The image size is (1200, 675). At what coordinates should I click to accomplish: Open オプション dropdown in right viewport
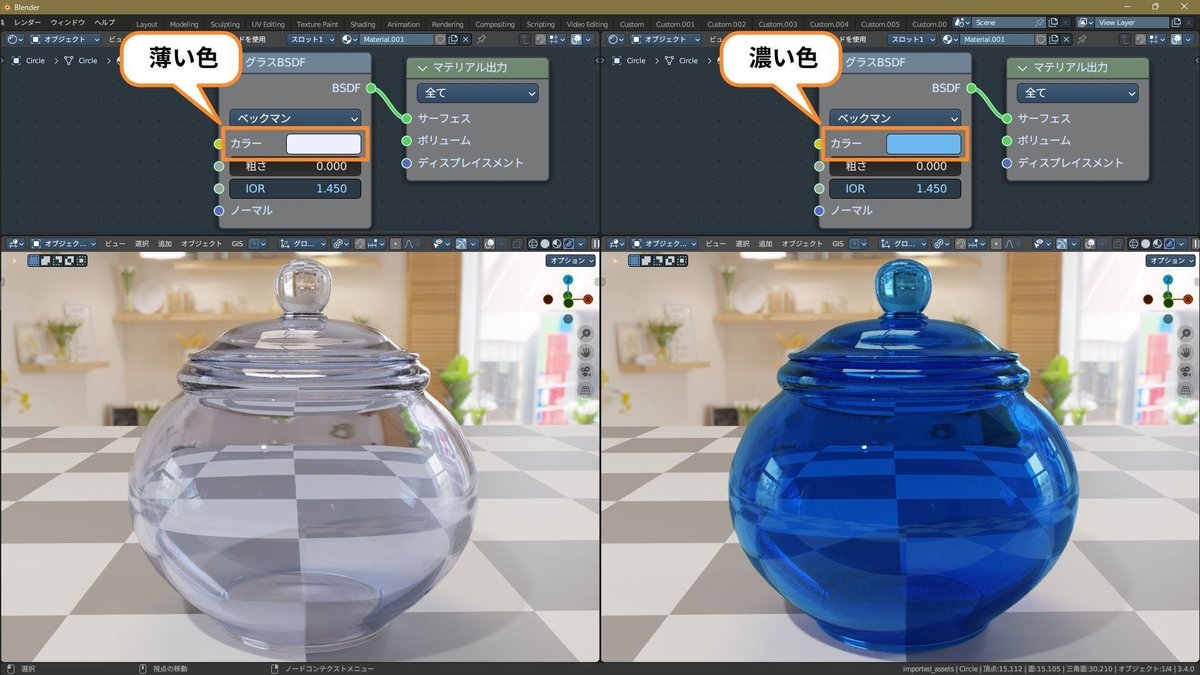click(1171, 260)
